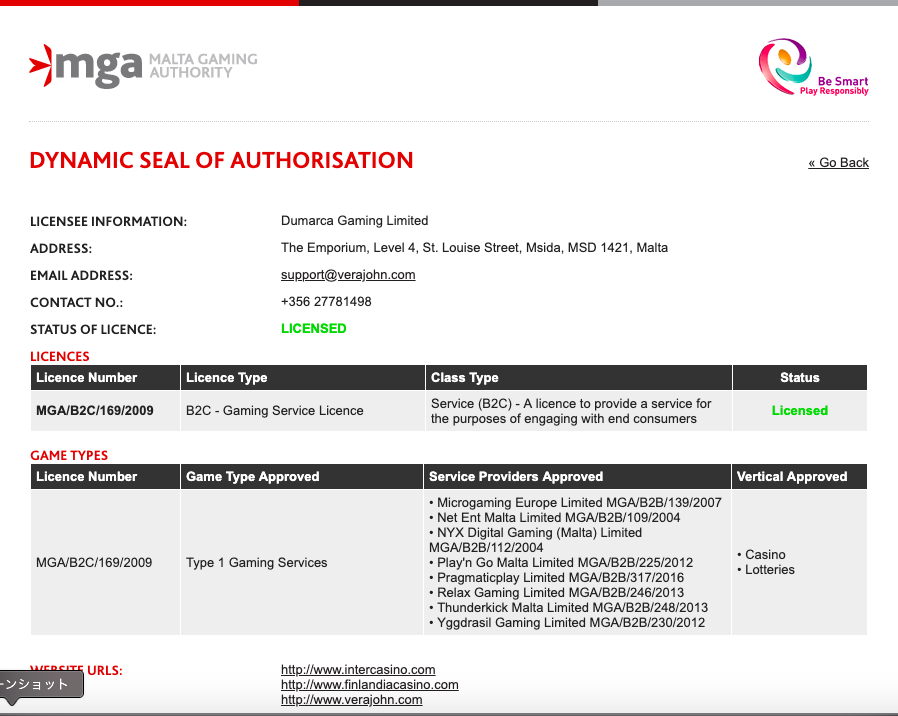898x716 pixels.
Task: Click licence number MGA/B2C/169/2009 in Game Types table
Action: [x=94, y=562]
